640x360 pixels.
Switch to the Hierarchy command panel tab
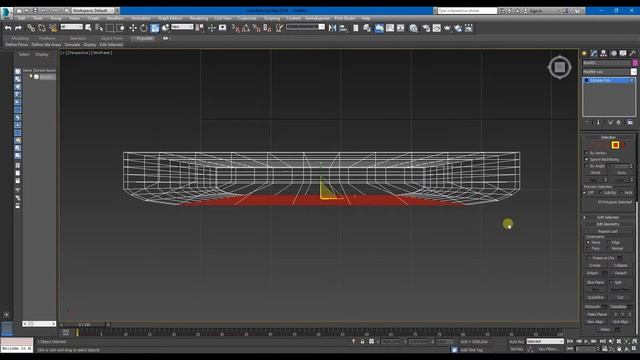click(604, 53)
